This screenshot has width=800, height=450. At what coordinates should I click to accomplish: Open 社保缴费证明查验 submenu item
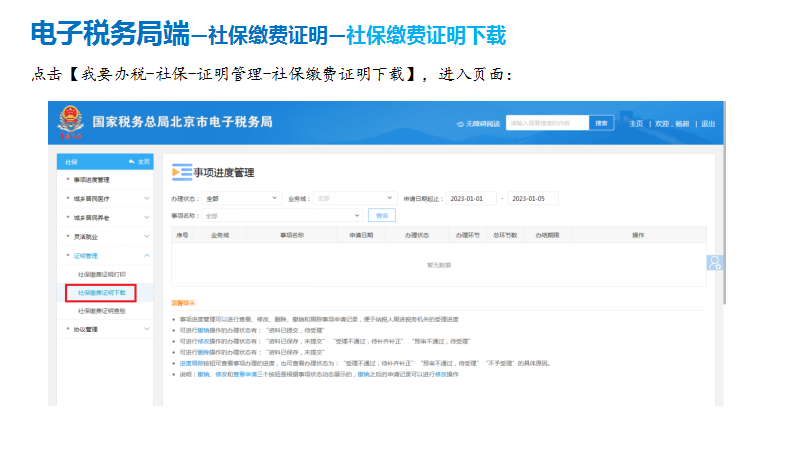[x=102, y=311]
